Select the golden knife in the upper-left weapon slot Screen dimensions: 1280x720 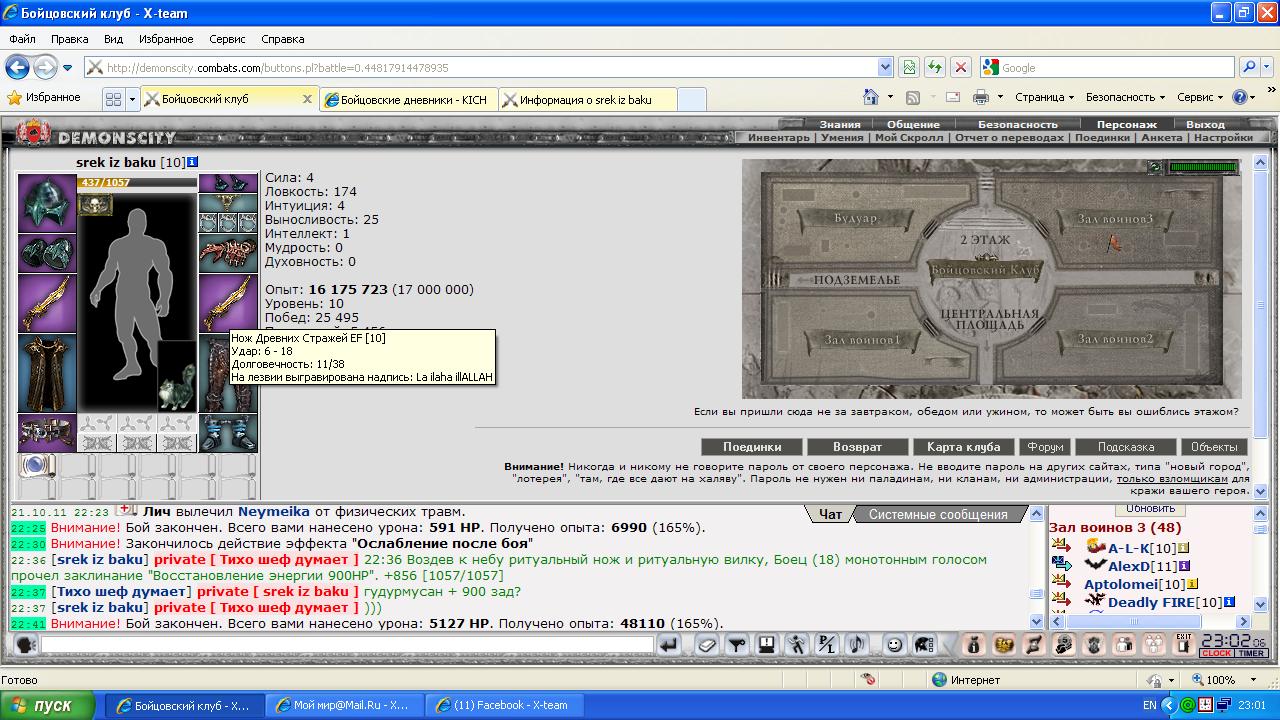(47, 303)
